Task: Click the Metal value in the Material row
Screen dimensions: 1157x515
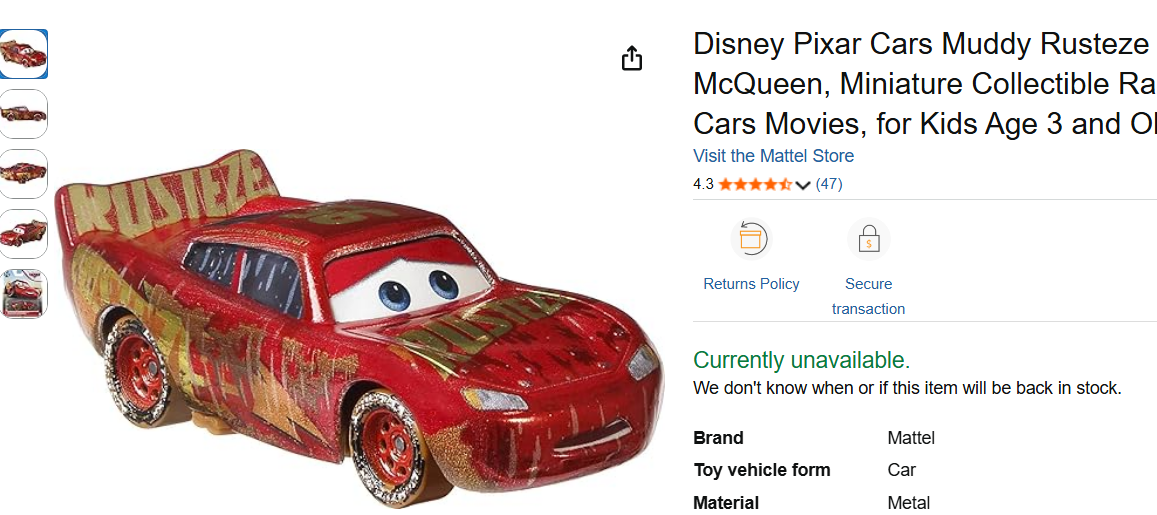Action: pos(908,503)
